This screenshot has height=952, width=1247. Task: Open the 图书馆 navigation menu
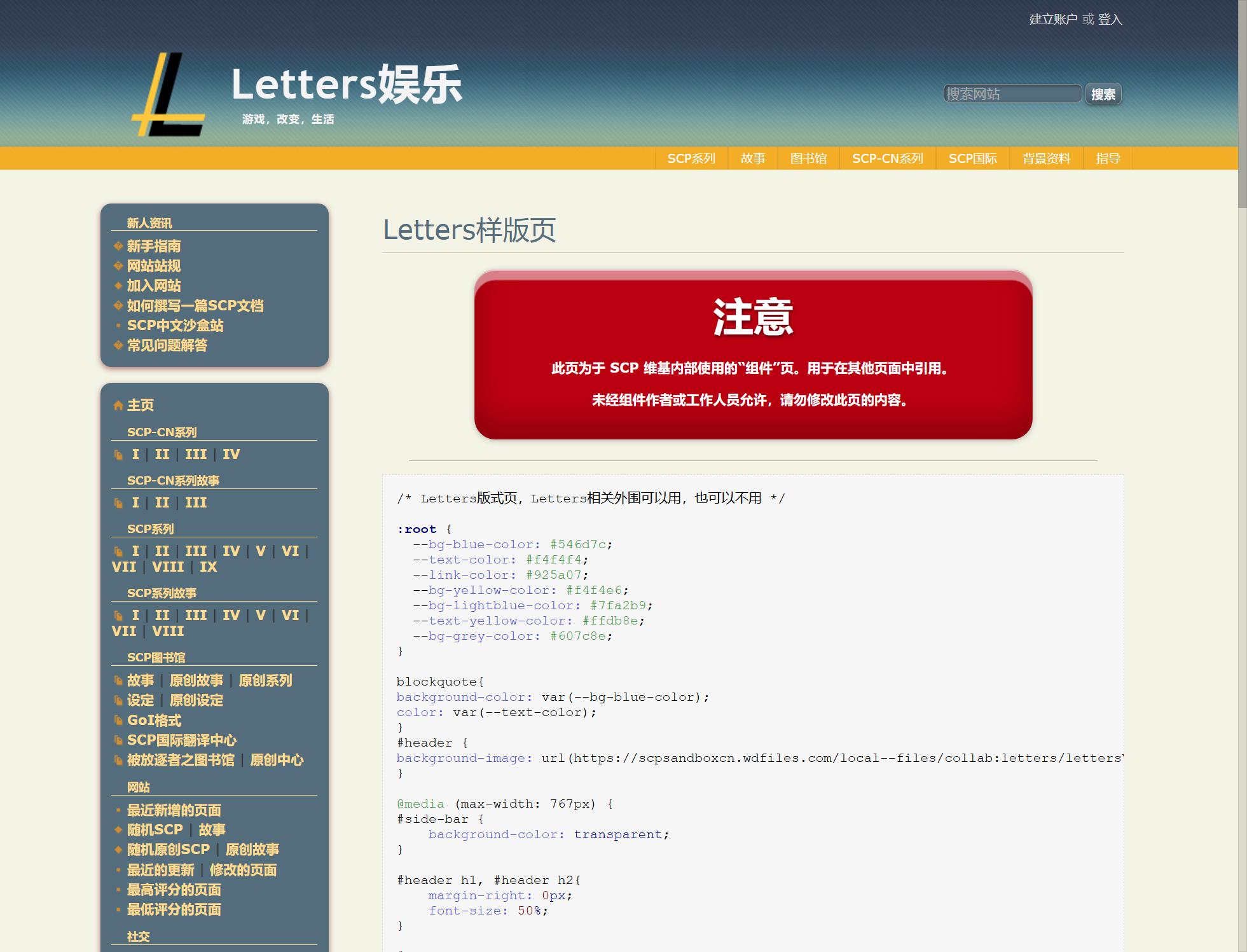point(809,158)
